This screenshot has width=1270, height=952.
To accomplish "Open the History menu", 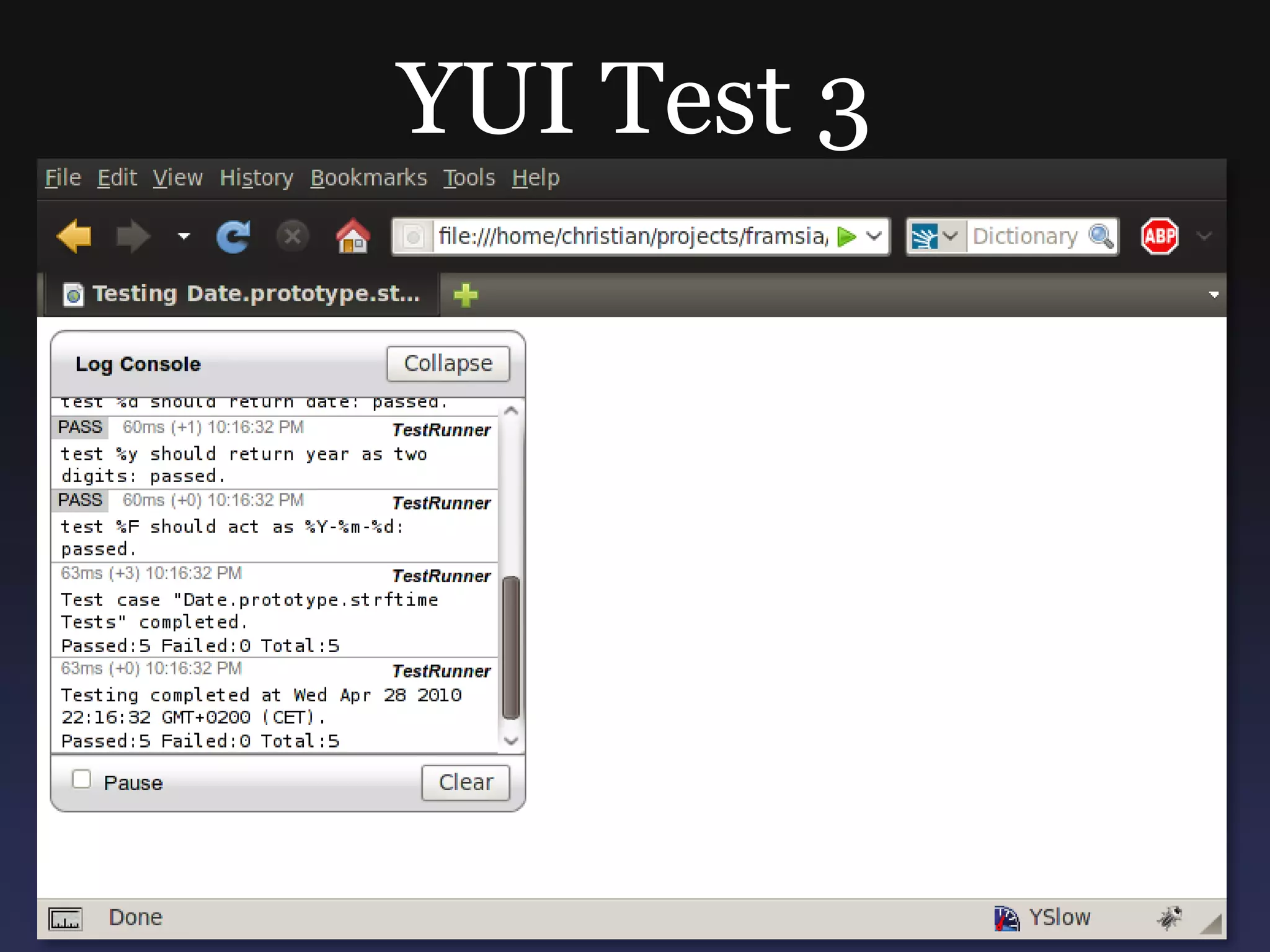I will 257,178.
